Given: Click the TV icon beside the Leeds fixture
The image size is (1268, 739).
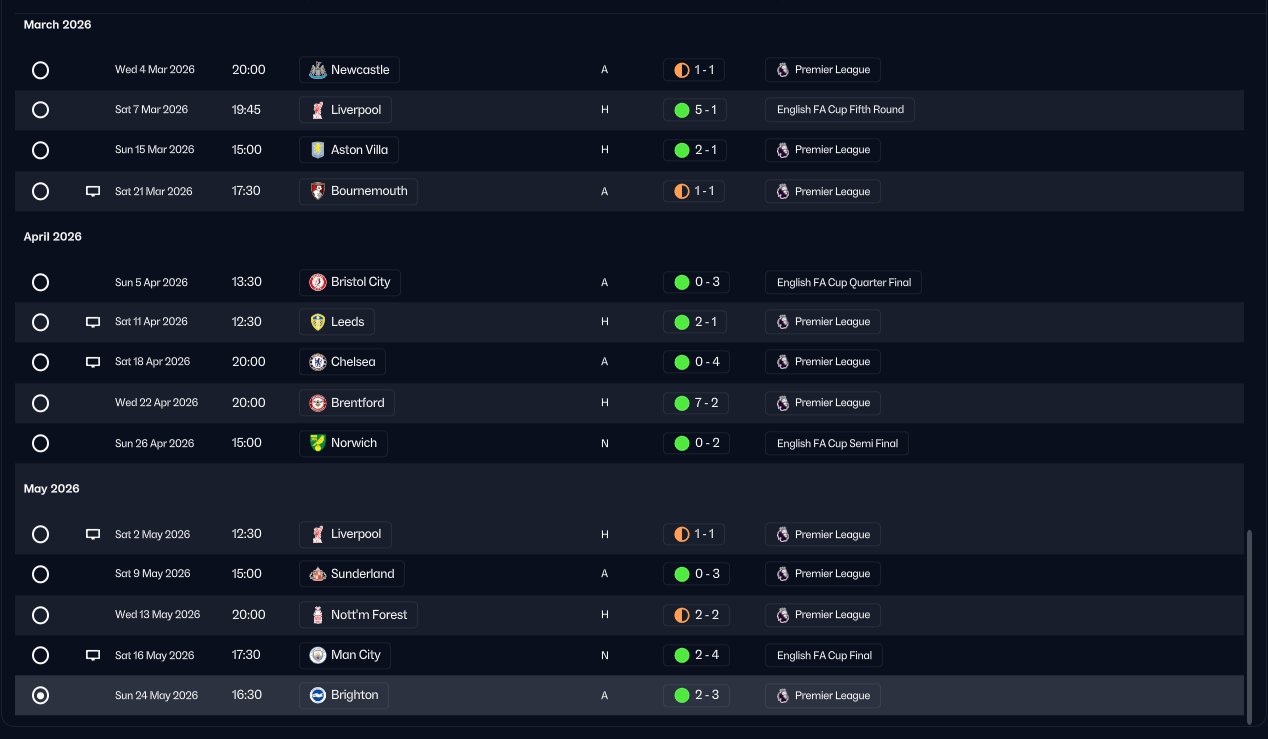Looking at the screenshot, I should coord(93,322).
